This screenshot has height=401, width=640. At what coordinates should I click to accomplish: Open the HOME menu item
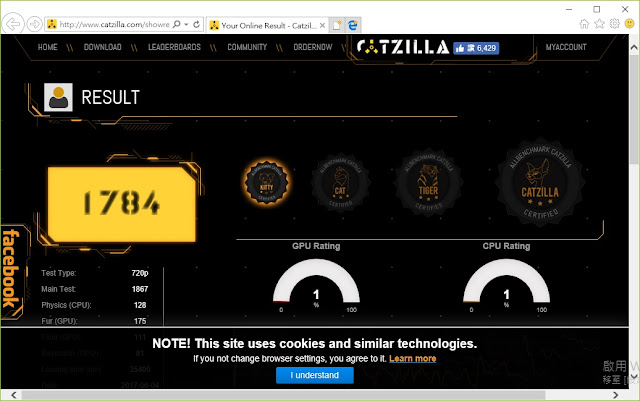[x=48, y=47]
